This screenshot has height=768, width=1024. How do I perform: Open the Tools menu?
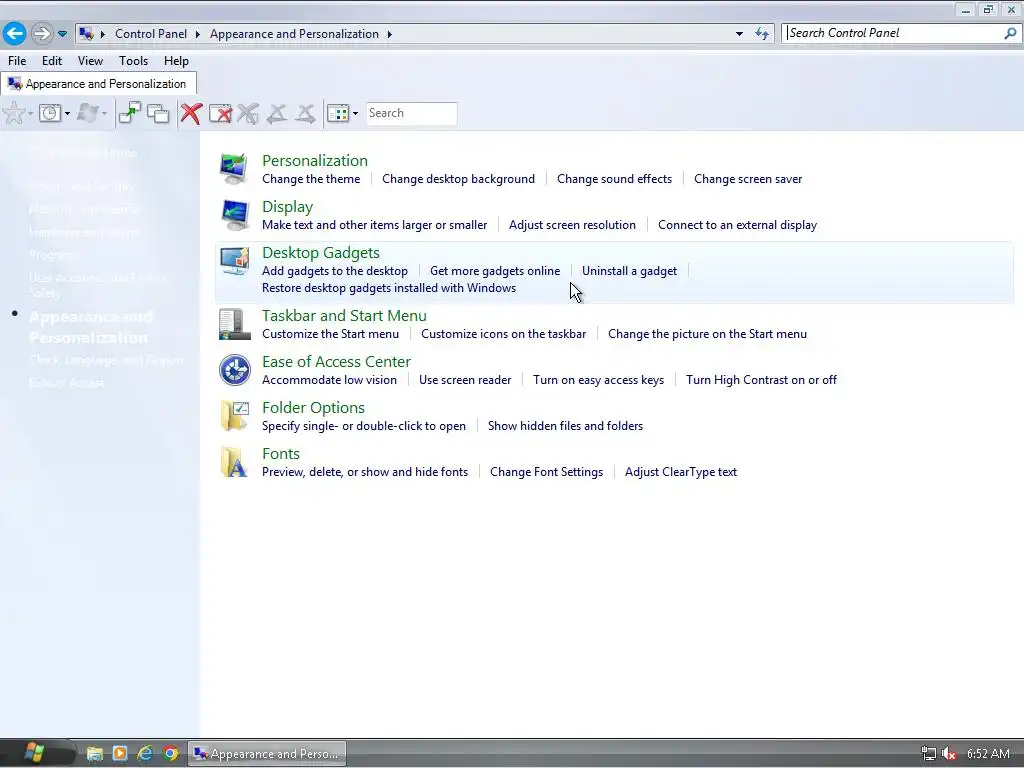pos(133,61)
